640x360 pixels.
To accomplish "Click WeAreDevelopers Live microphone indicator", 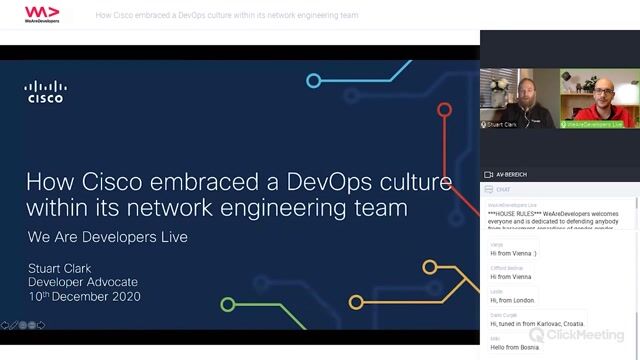I will pyautogui.click(x=564, y=124).
